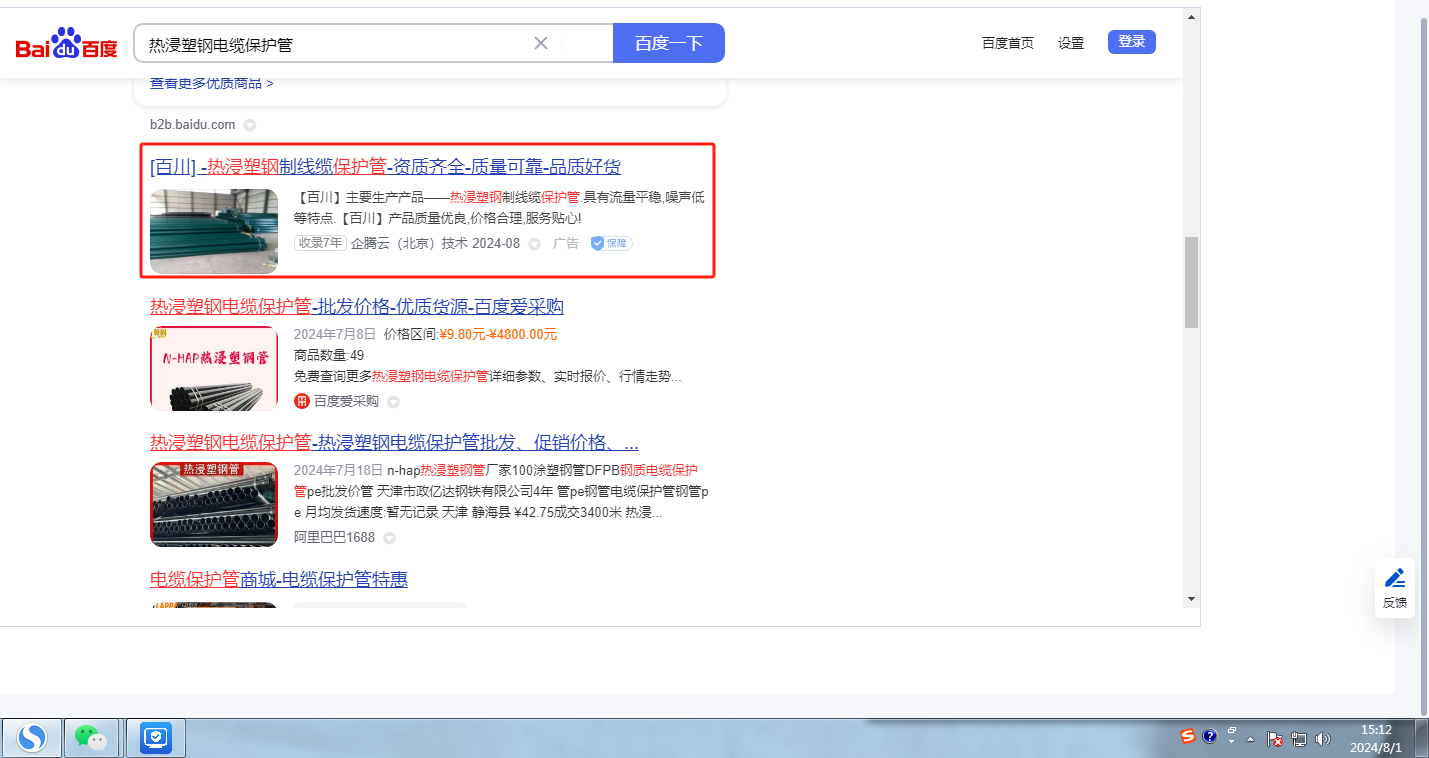Open Sogou browser from the taskbar
This screenshot has width=1429, height=758.
tap(32, 738)
